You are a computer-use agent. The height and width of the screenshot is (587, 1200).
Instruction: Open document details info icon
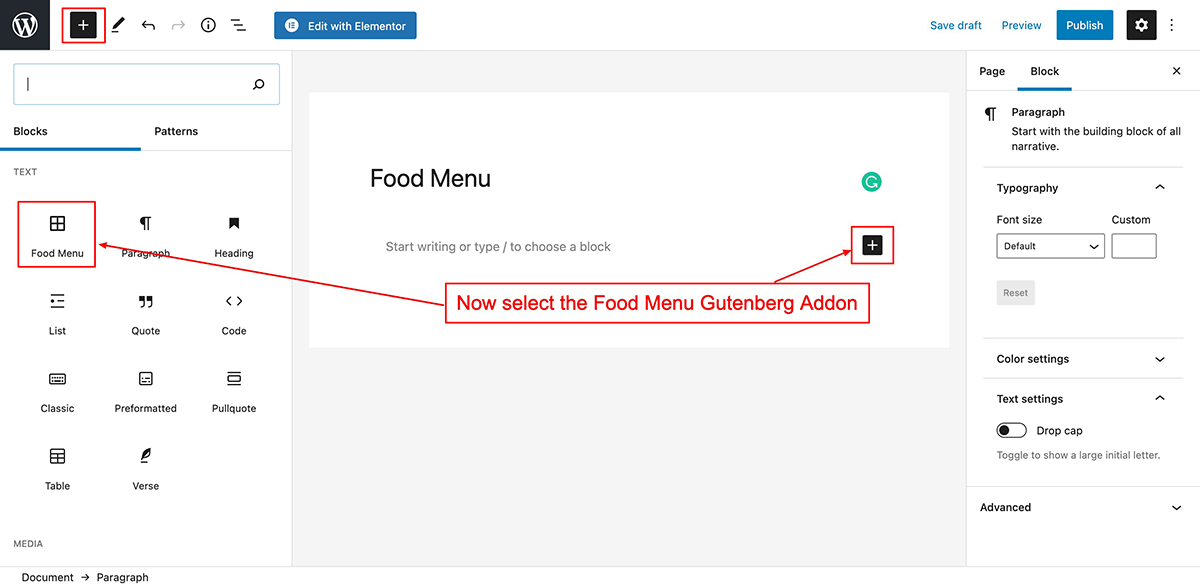pos(208,25)
